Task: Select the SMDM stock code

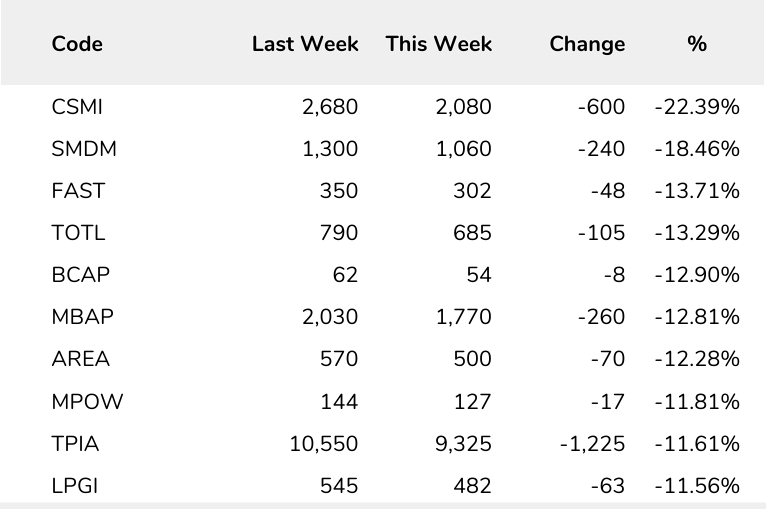Action: tap(83, 149)
